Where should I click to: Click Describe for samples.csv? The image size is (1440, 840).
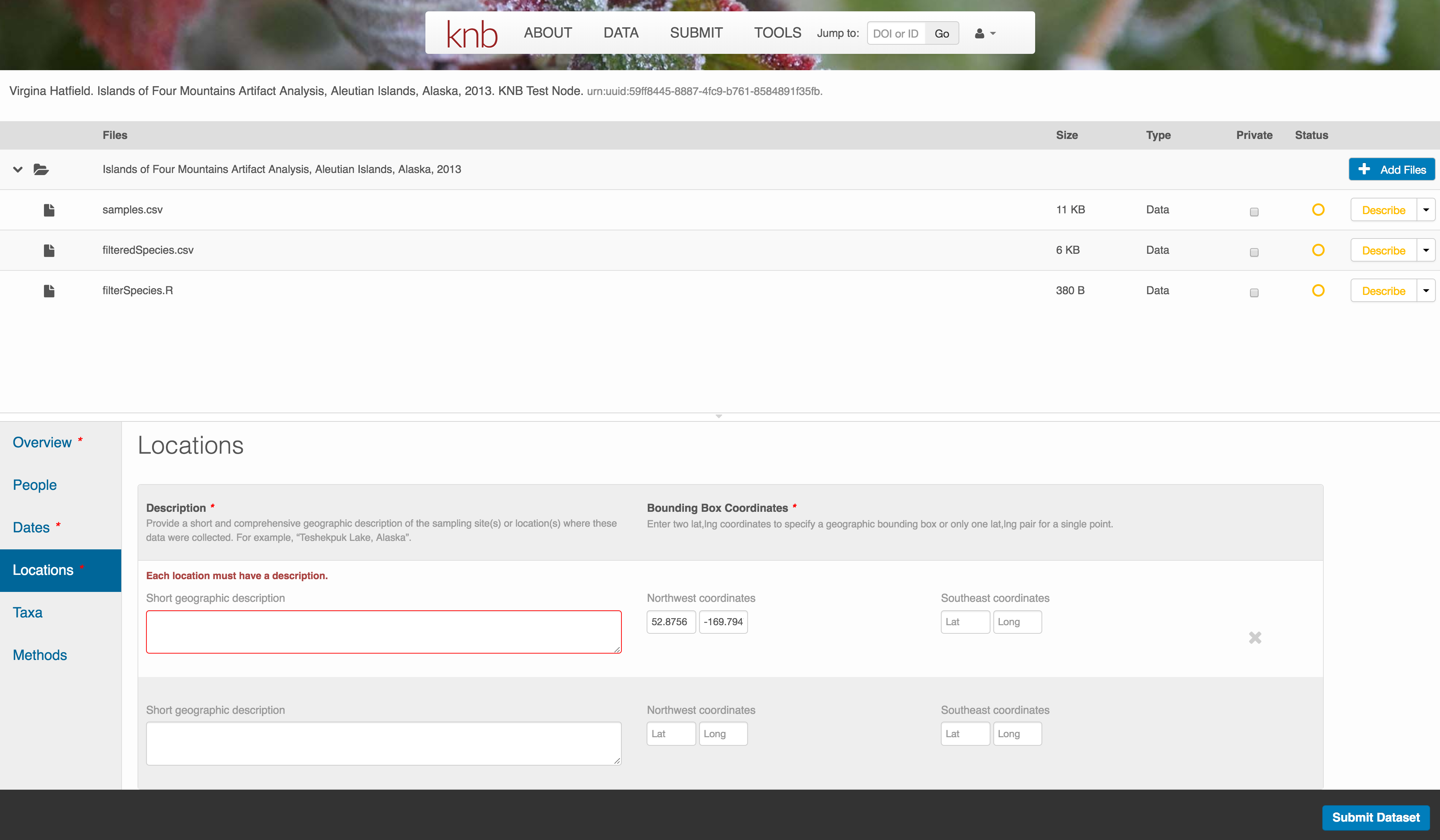[x=1383, y=210]
